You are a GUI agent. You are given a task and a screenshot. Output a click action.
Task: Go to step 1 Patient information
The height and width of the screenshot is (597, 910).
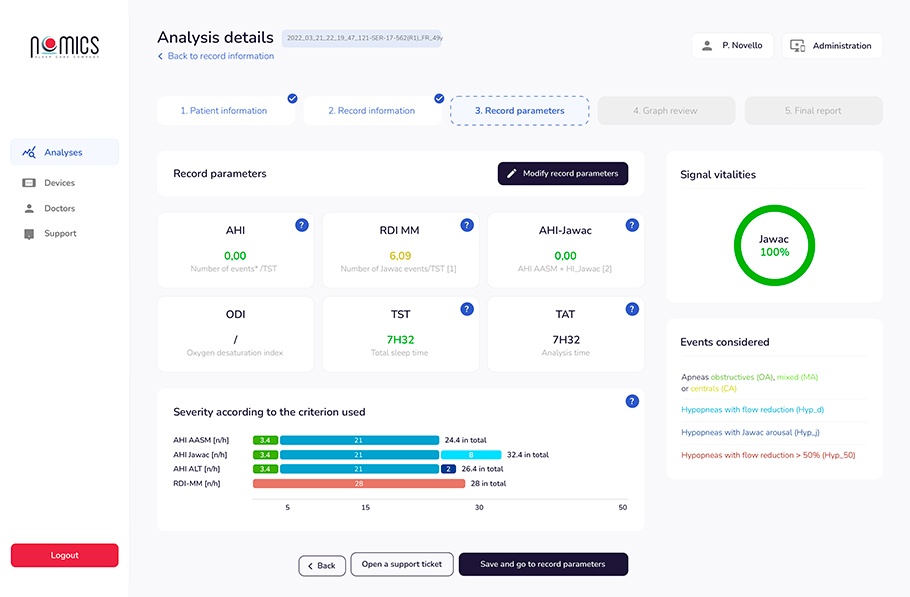tap(224, 111)
